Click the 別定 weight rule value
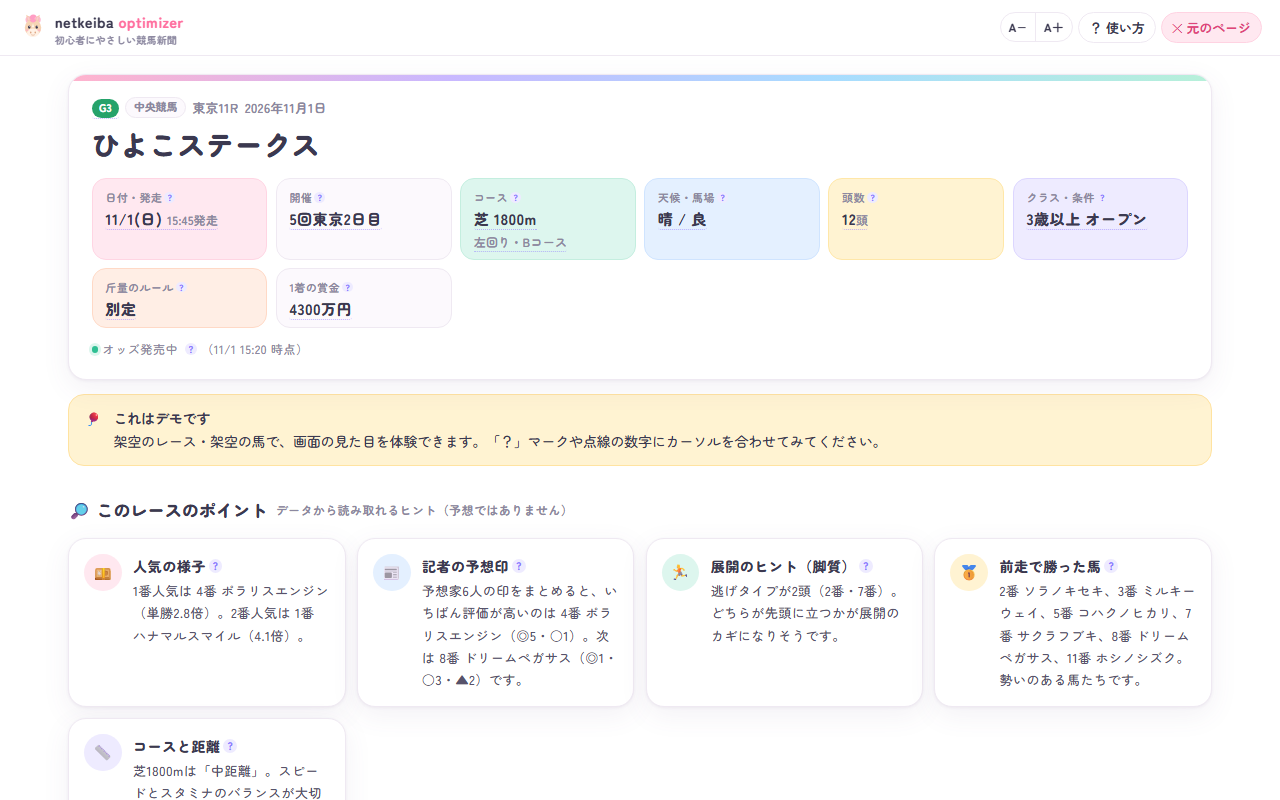The width and height of the screenshot is (1280, 800). [x=120, y=310]
